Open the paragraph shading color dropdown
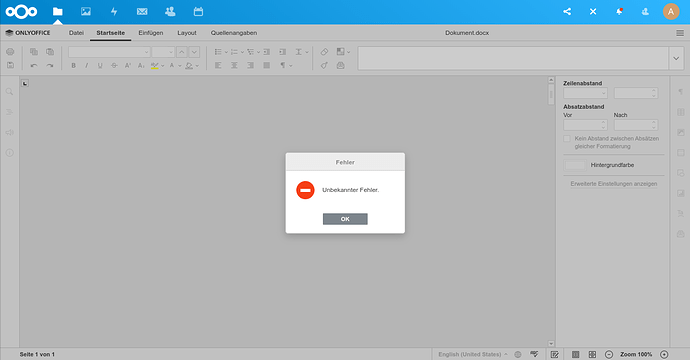This screenshot has width=690, height=360. pos(197,66)
